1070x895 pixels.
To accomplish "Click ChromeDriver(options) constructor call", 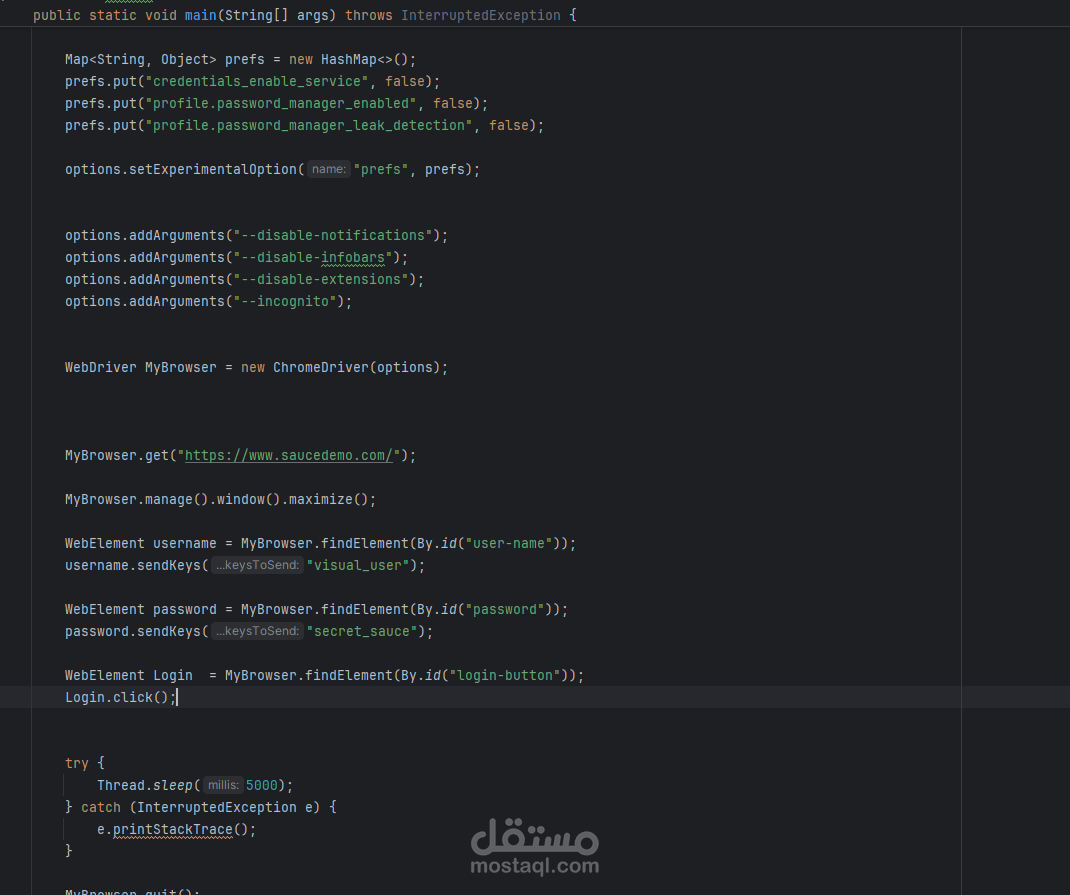I will [356, 367].
